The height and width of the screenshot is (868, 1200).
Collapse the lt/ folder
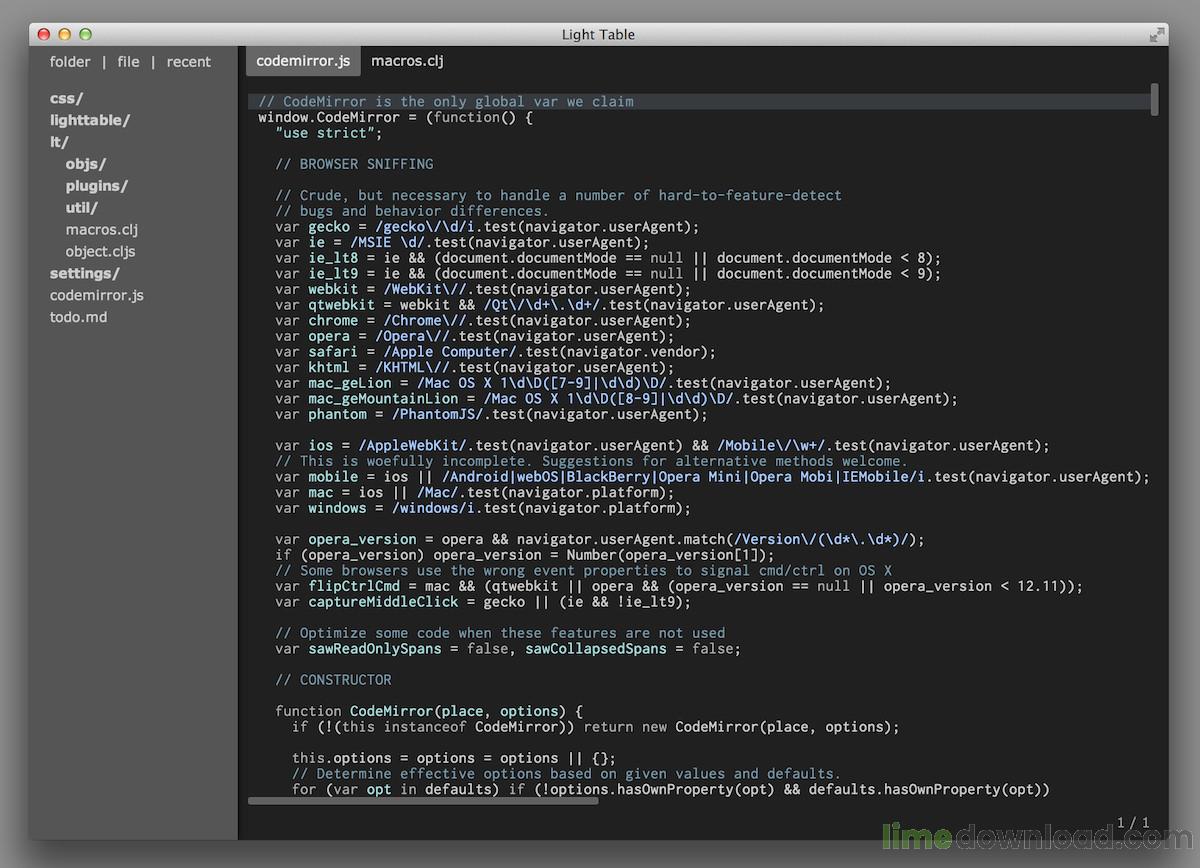click(59, 142)
